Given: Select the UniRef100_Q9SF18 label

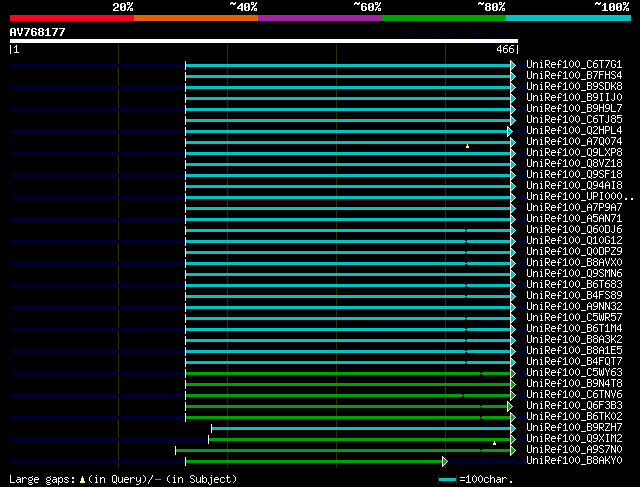Looking at the screenshot, I should pos(574,175).
